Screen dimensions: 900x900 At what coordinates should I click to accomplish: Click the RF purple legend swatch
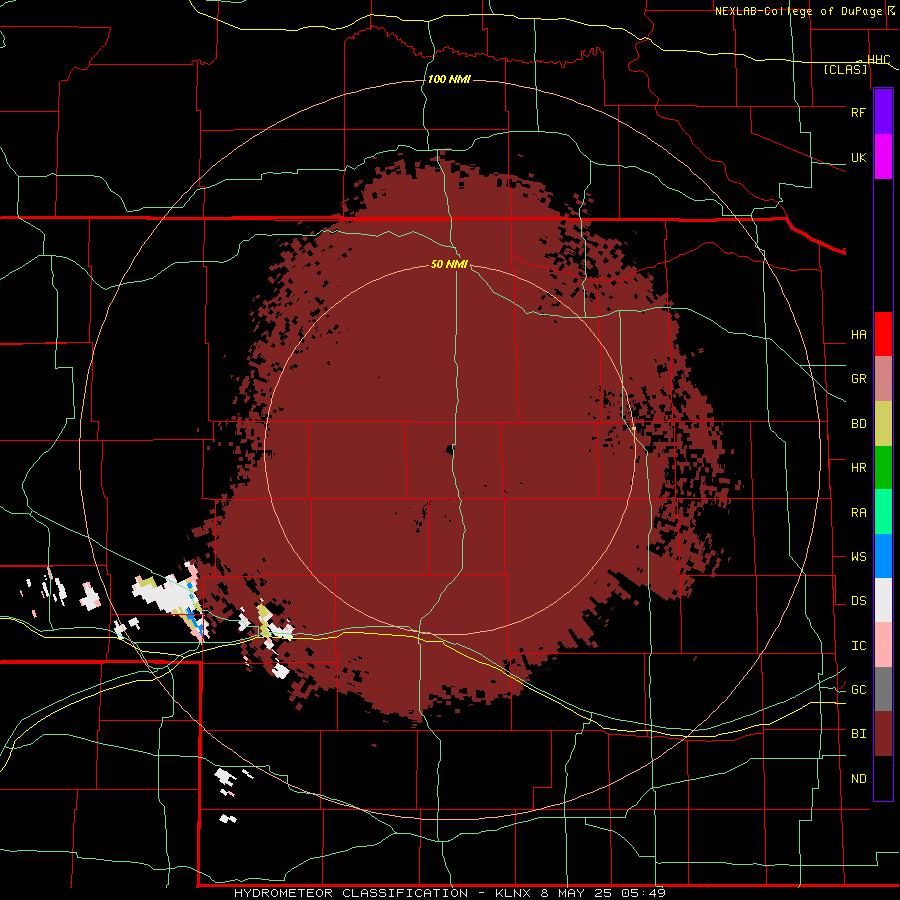[883, 112]
